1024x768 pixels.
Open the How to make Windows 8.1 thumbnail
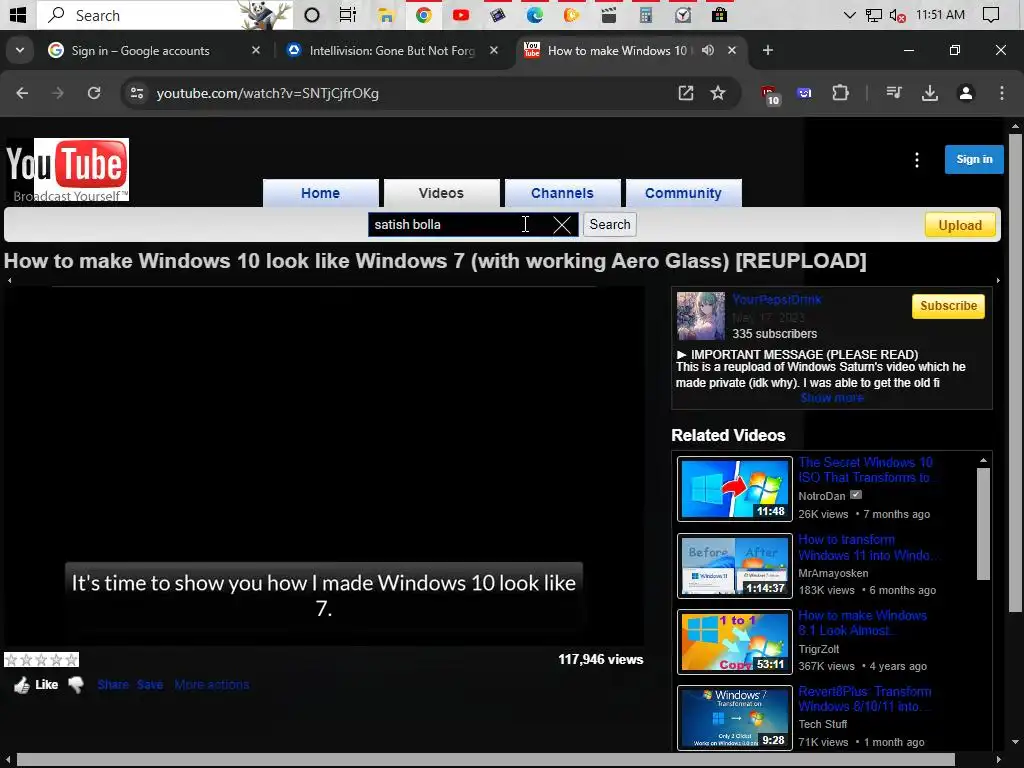[735, 641]
